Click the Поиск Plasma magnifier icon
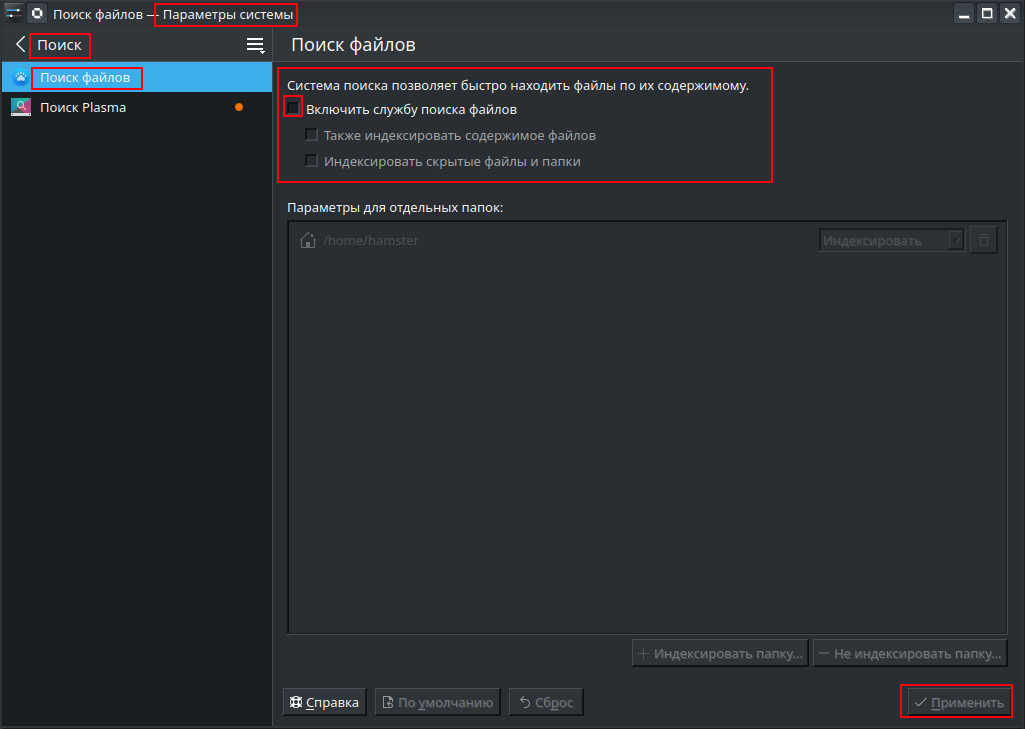1025x729 pixels. click(21, 107)
